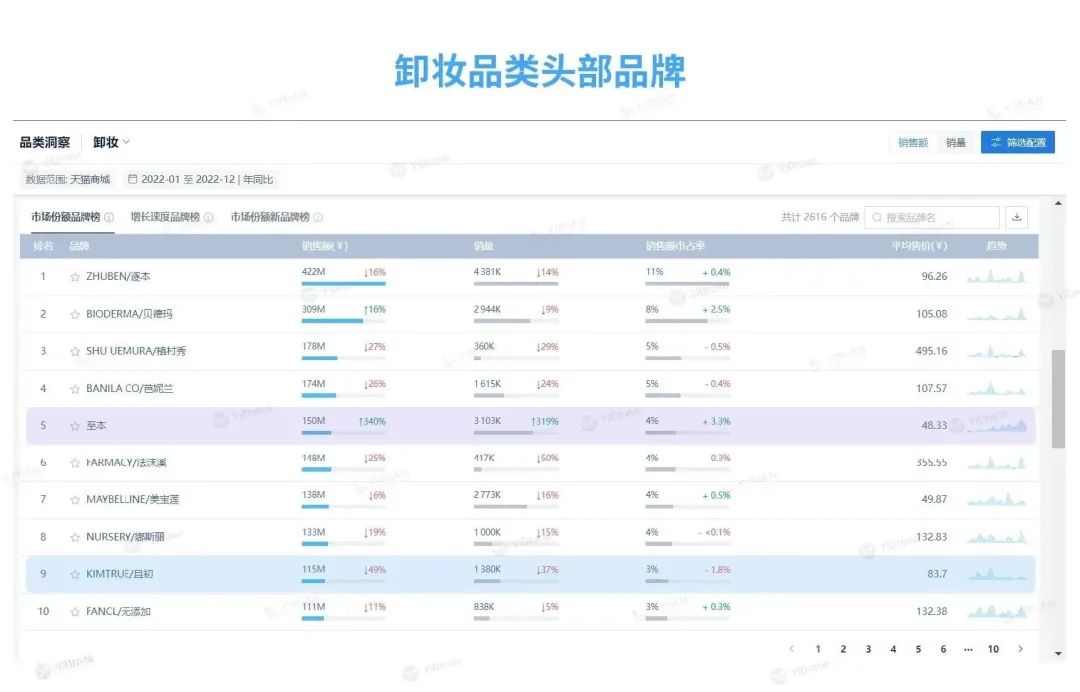1080x692 pixels.
Task: Go to next page arrow
Action: 1020,649
